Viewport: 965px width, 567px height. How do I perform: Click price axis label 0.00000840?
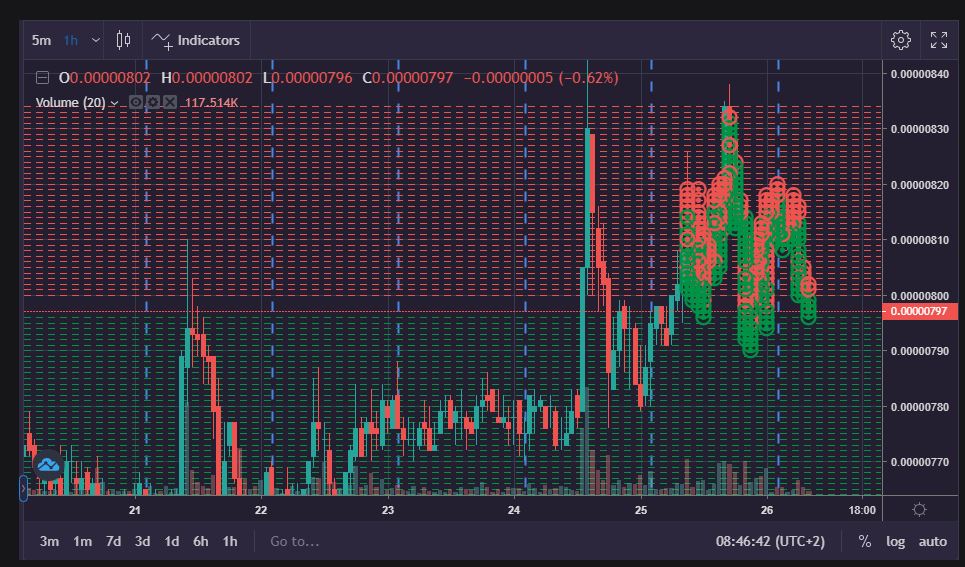(919, 74)
